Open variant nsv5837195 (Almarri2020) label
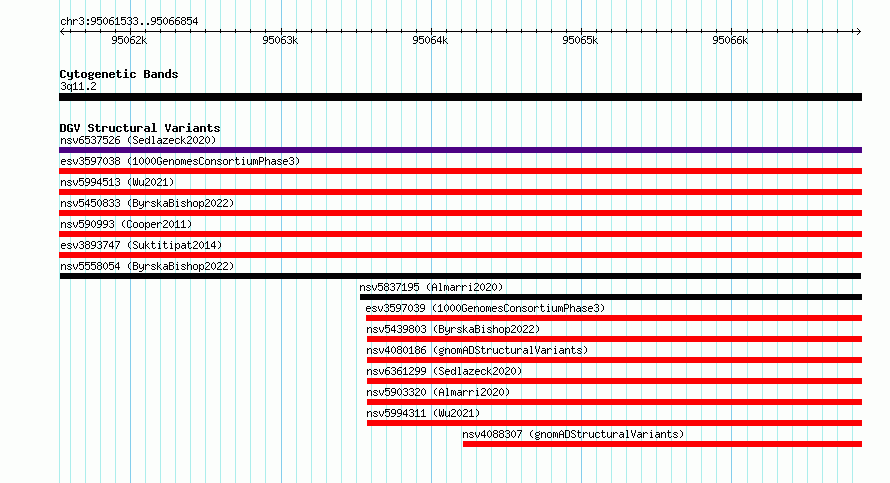890x483 pixels. [x=431, y=287]
